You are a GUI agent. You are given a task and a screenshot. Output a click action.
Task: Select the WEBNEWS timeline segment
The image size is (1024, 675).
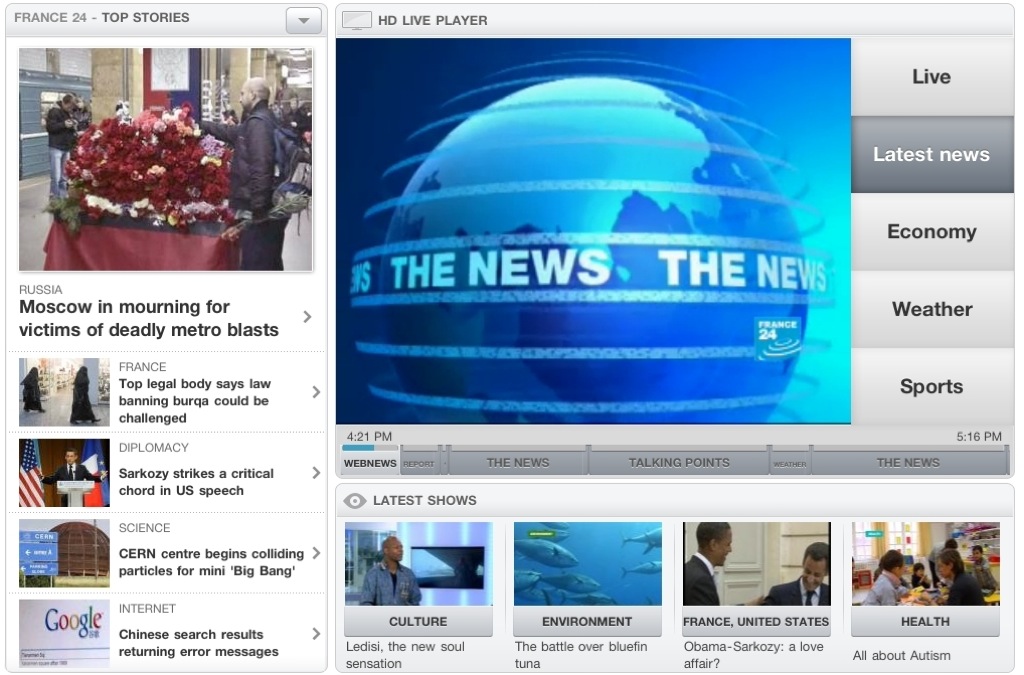coord(370,463)
